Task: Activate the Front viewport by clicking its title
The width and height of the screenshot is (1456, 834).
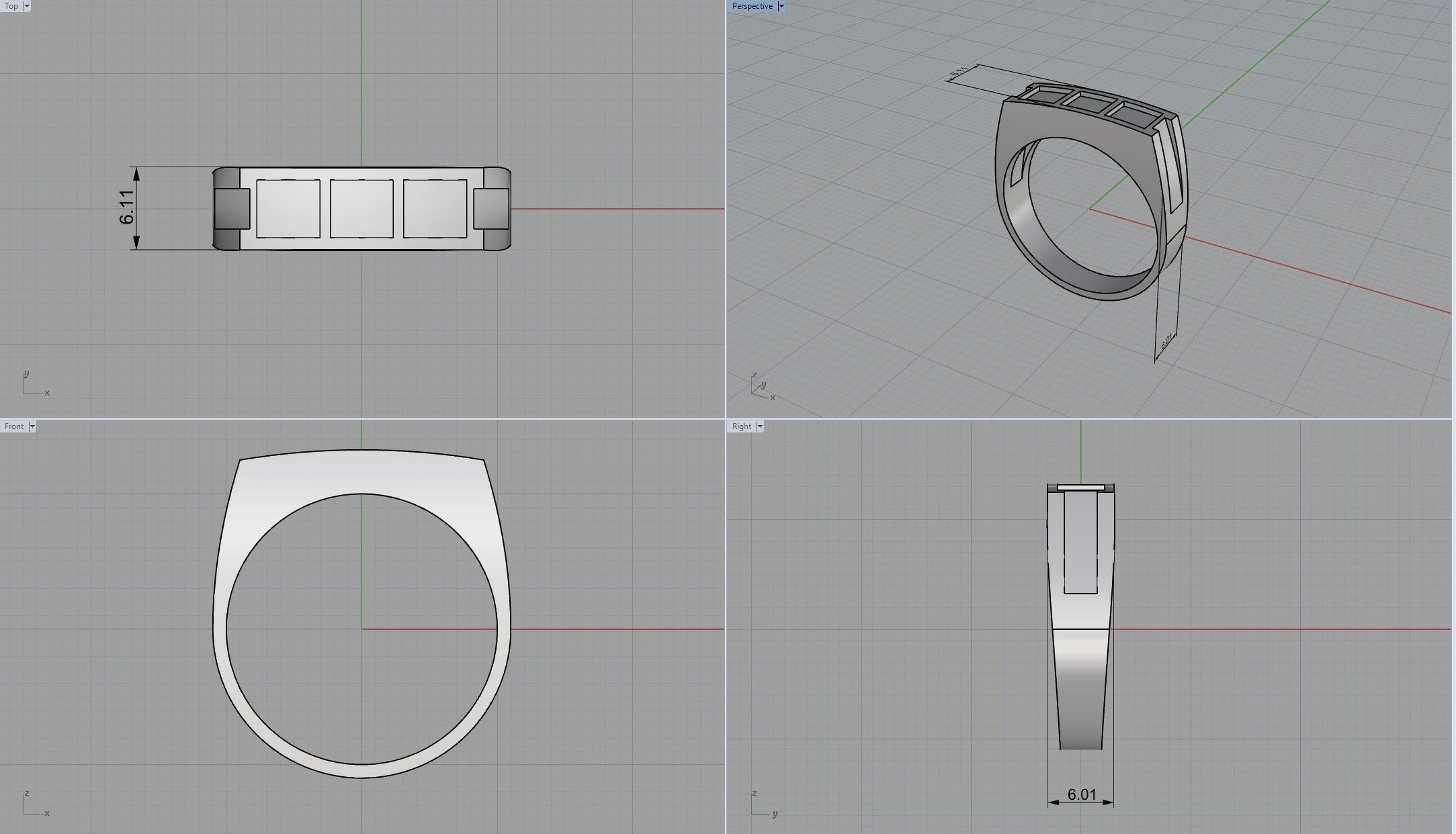Action: click(x=13, y=426)
